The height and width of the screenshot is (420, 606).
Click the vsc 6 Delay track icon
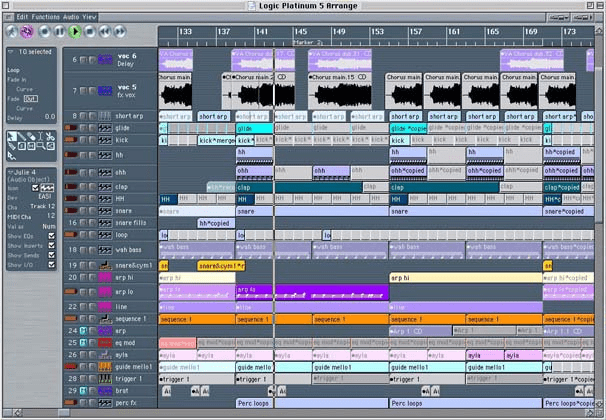105,60
